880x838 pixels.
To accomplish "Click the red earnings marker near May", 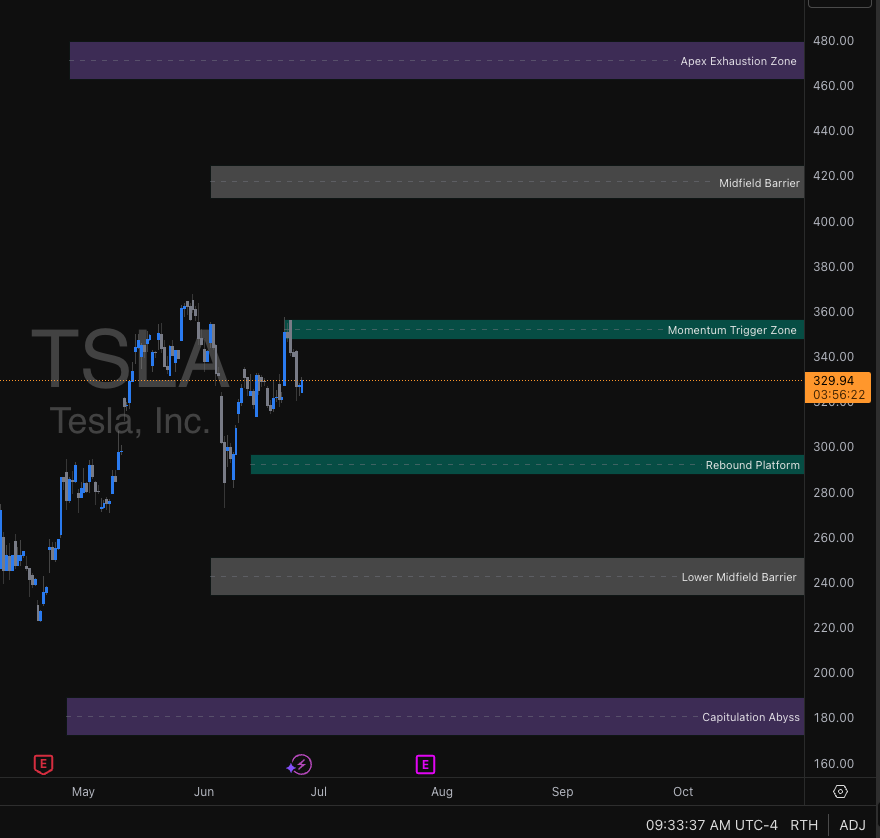I will point(43,764).
